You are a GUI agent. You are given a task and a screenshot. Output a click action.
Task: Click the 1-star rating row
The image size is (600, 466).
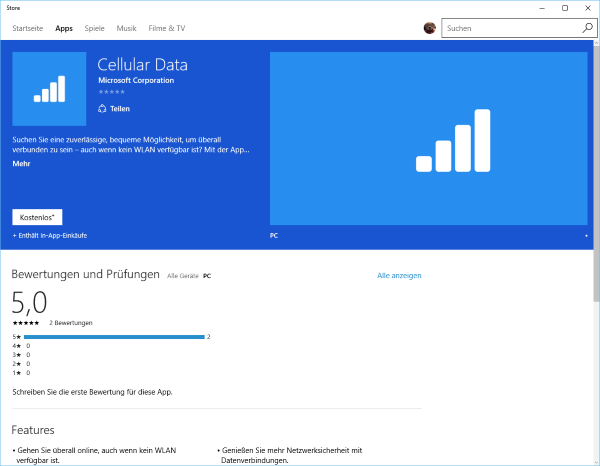pos(21,373)
